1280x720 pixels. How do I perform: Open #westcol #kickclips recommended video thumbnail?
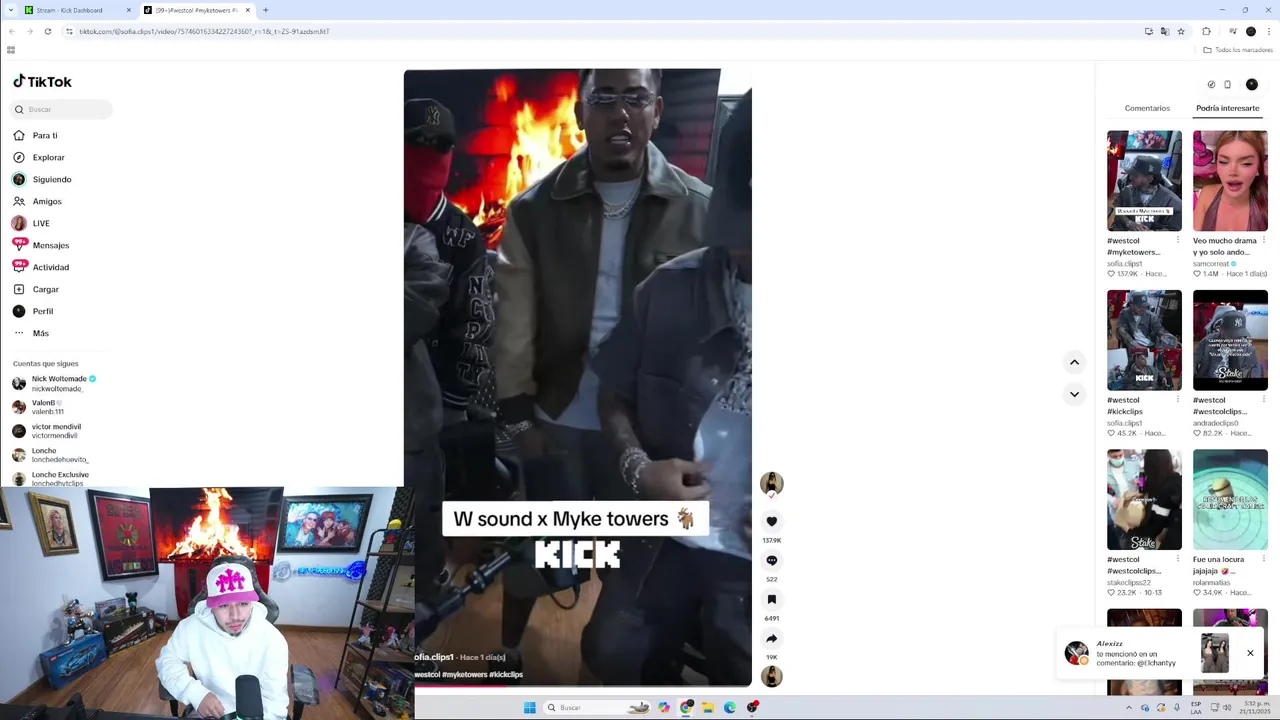coord(1144,340)
